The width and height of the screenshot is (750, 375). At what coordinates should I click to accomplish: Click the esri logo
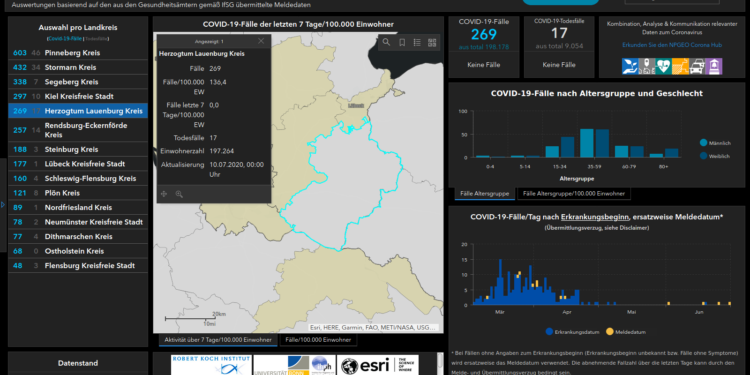(377, 364)
